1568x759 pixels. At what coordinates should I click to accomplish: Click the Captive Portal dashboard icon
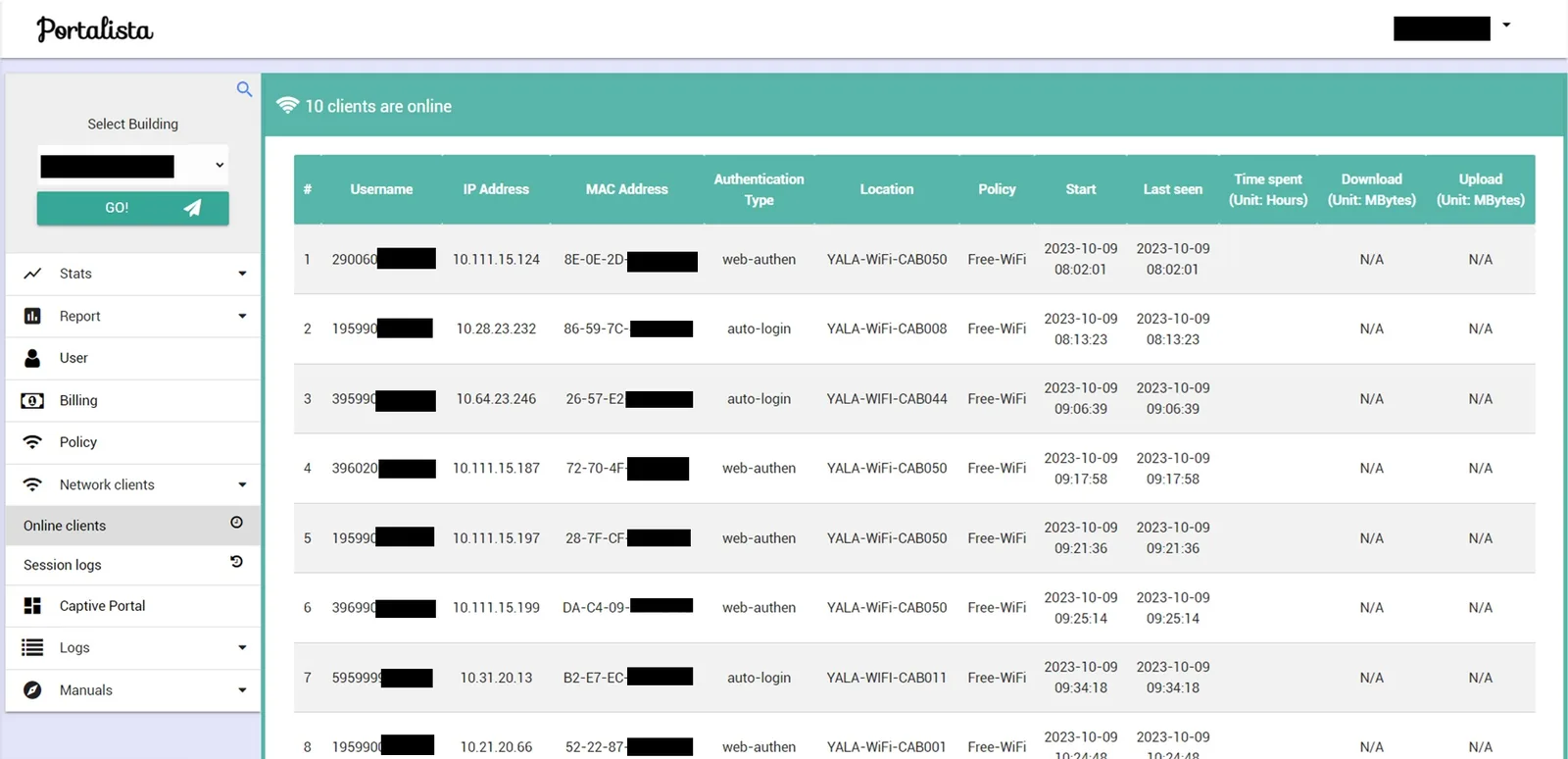tap(32, 606)
